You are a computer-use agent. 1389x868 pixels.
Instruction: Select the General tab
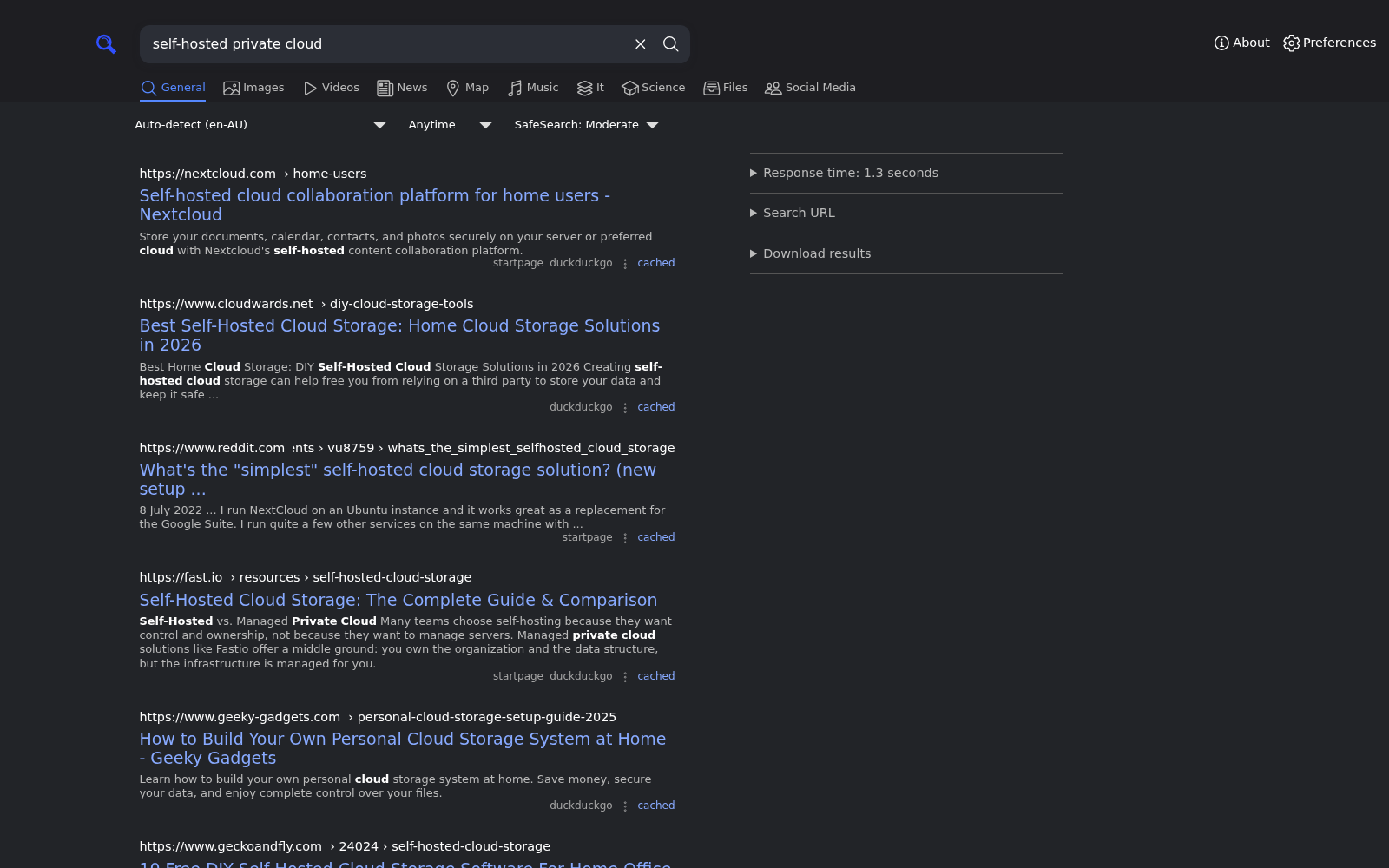tap(173, 88)
